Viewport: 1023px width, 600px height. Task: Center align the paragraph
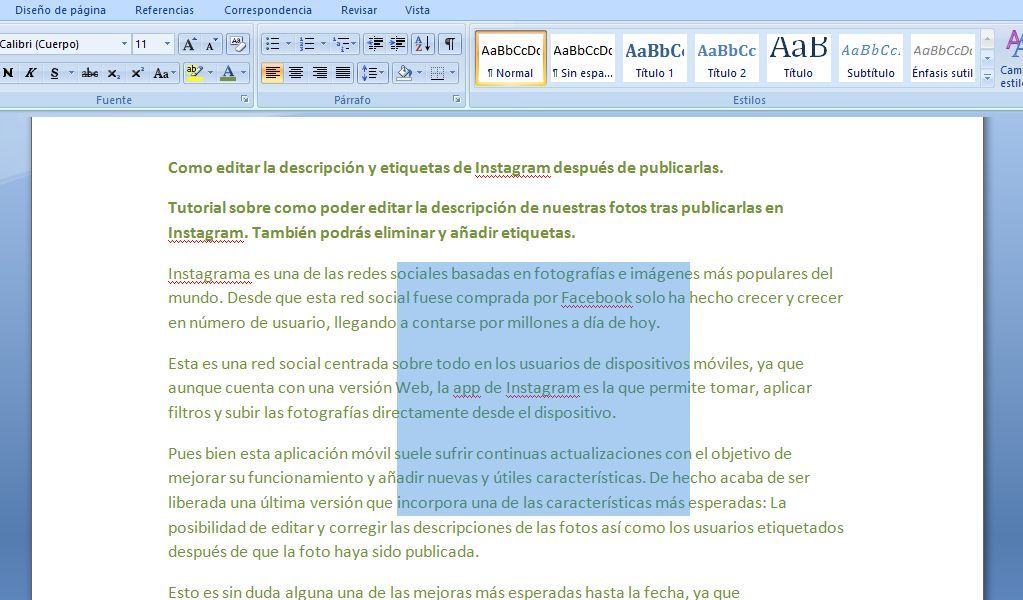click(x=296, y=73)
